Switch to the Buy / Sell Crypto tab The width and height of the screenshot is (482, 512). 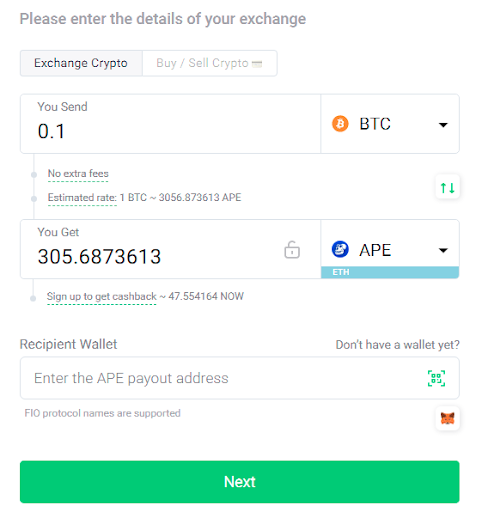tap(210, 63)
